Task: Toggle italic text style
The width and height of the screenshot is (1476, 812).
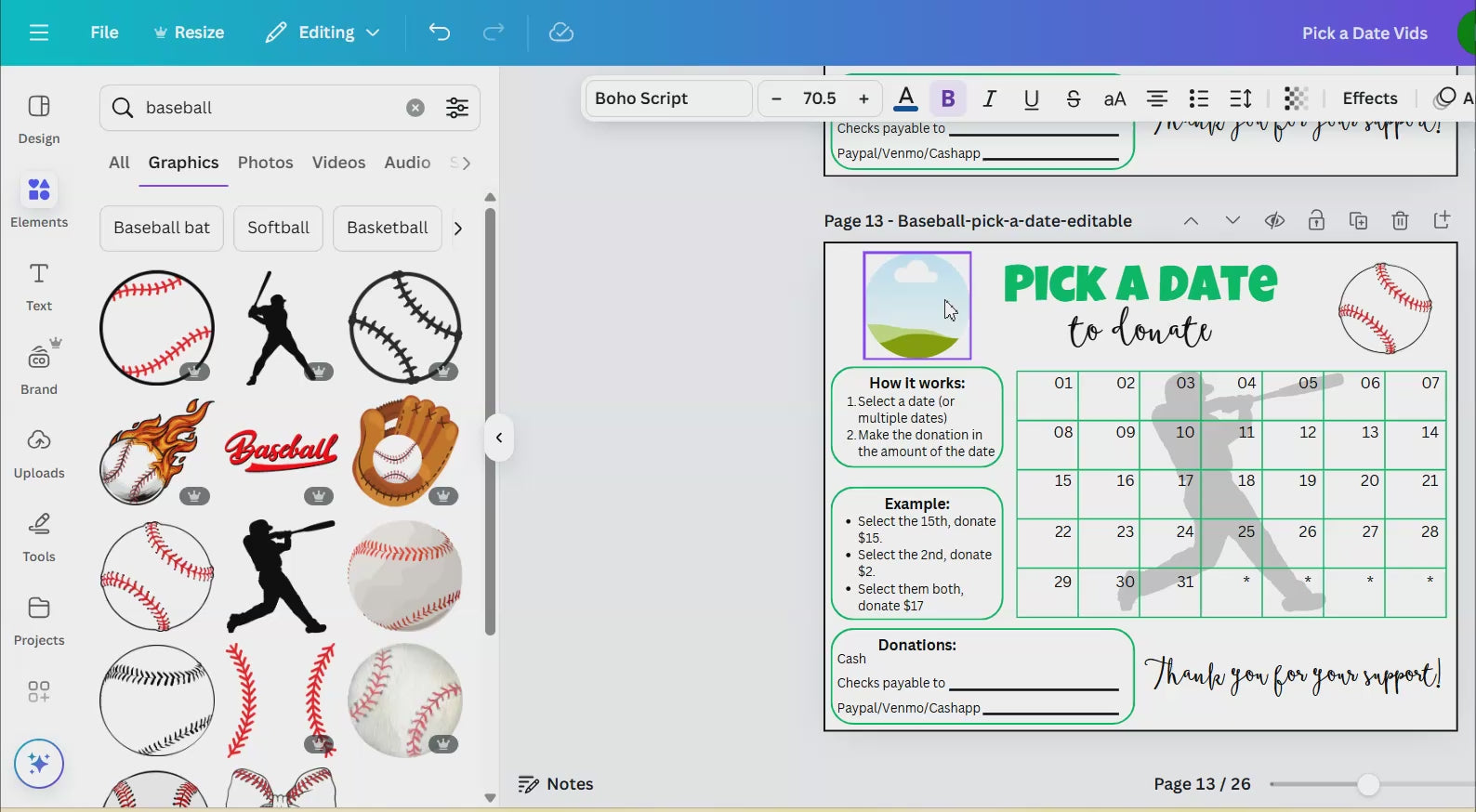Action: click(x=989, y=98)
